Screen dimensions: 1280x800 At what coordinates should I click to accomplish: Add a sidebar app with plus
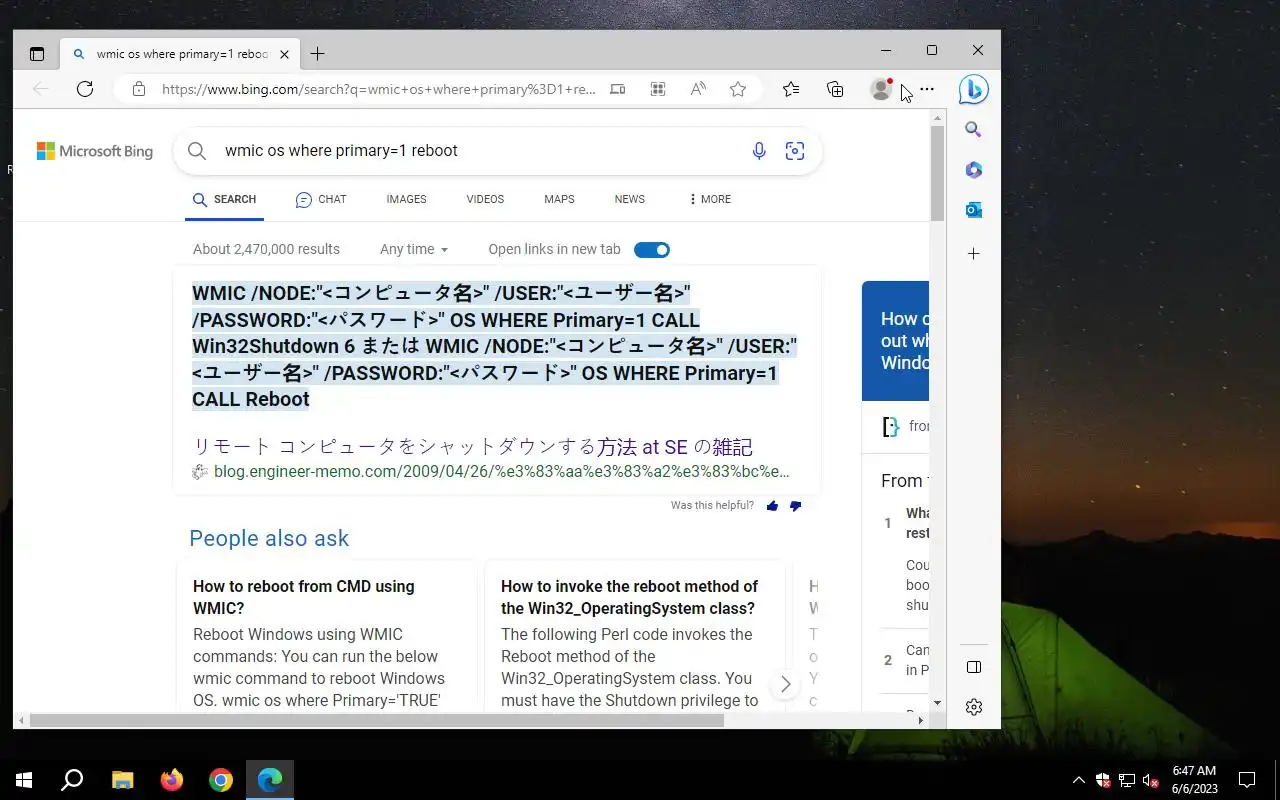tap(973, 254)
